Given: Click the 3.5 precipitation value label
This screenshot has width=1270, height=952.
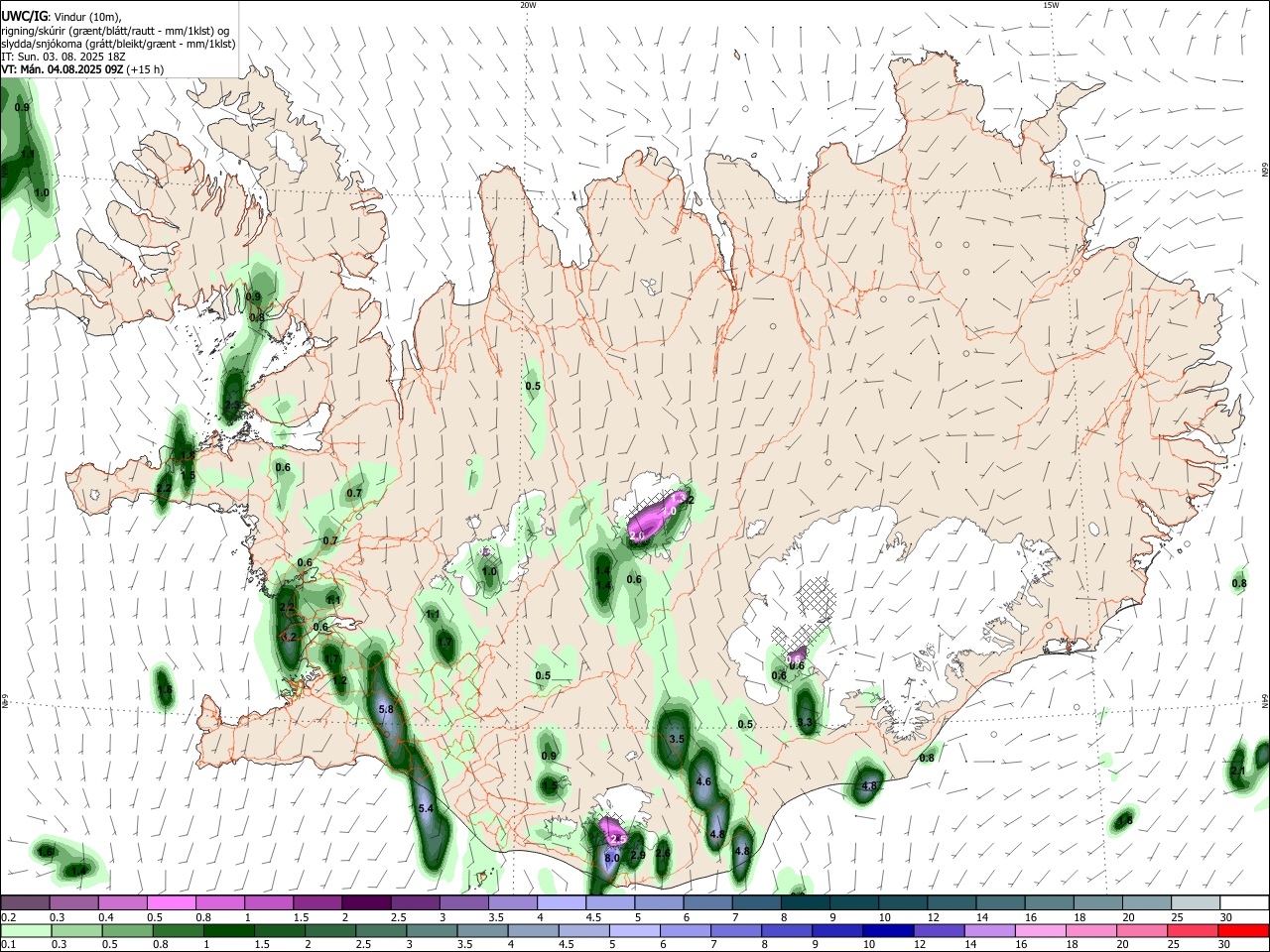Looking at the screenshot, I should [678, 740].
